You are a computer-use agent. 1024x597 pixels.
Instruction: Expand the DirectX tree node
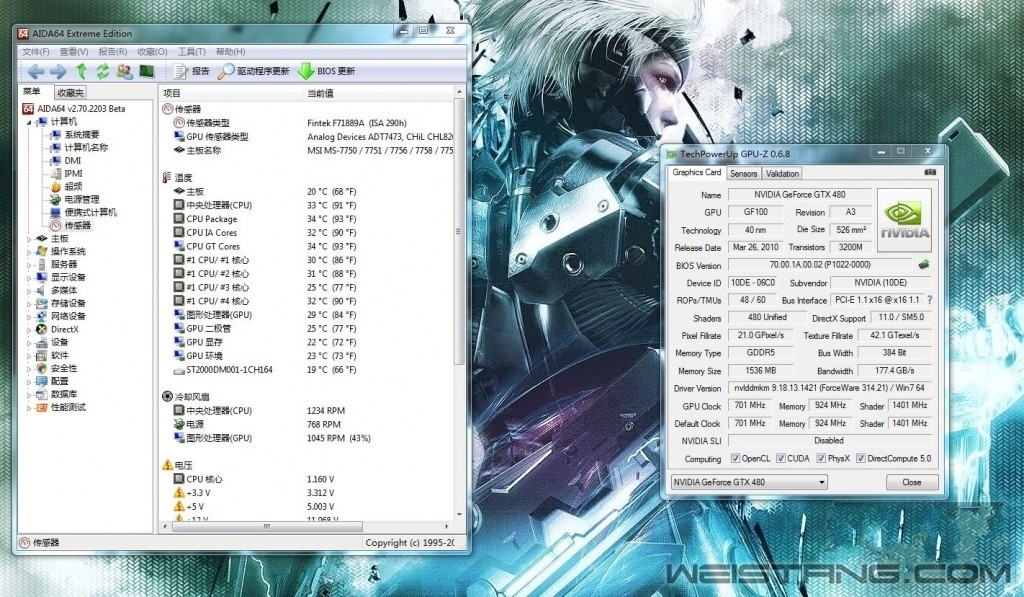coord(29,329)
